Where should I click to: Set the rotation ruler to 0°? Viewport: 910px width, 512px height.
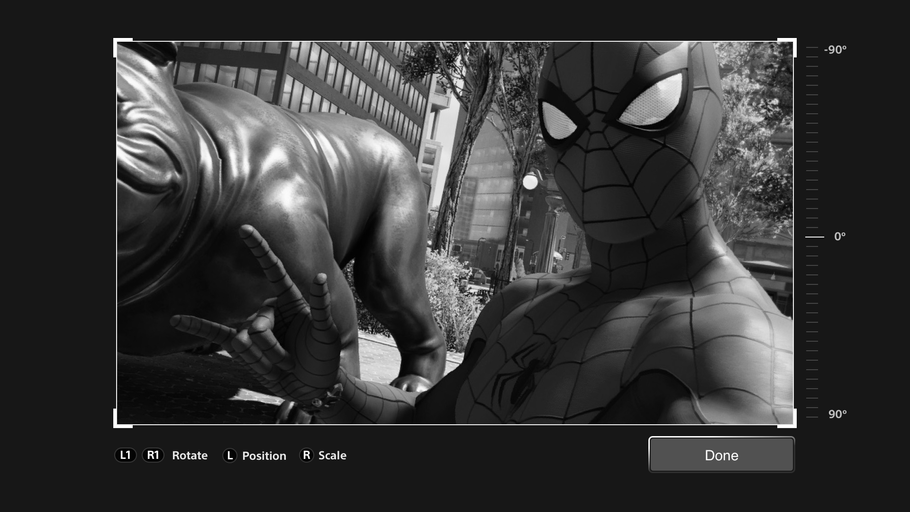815,237
